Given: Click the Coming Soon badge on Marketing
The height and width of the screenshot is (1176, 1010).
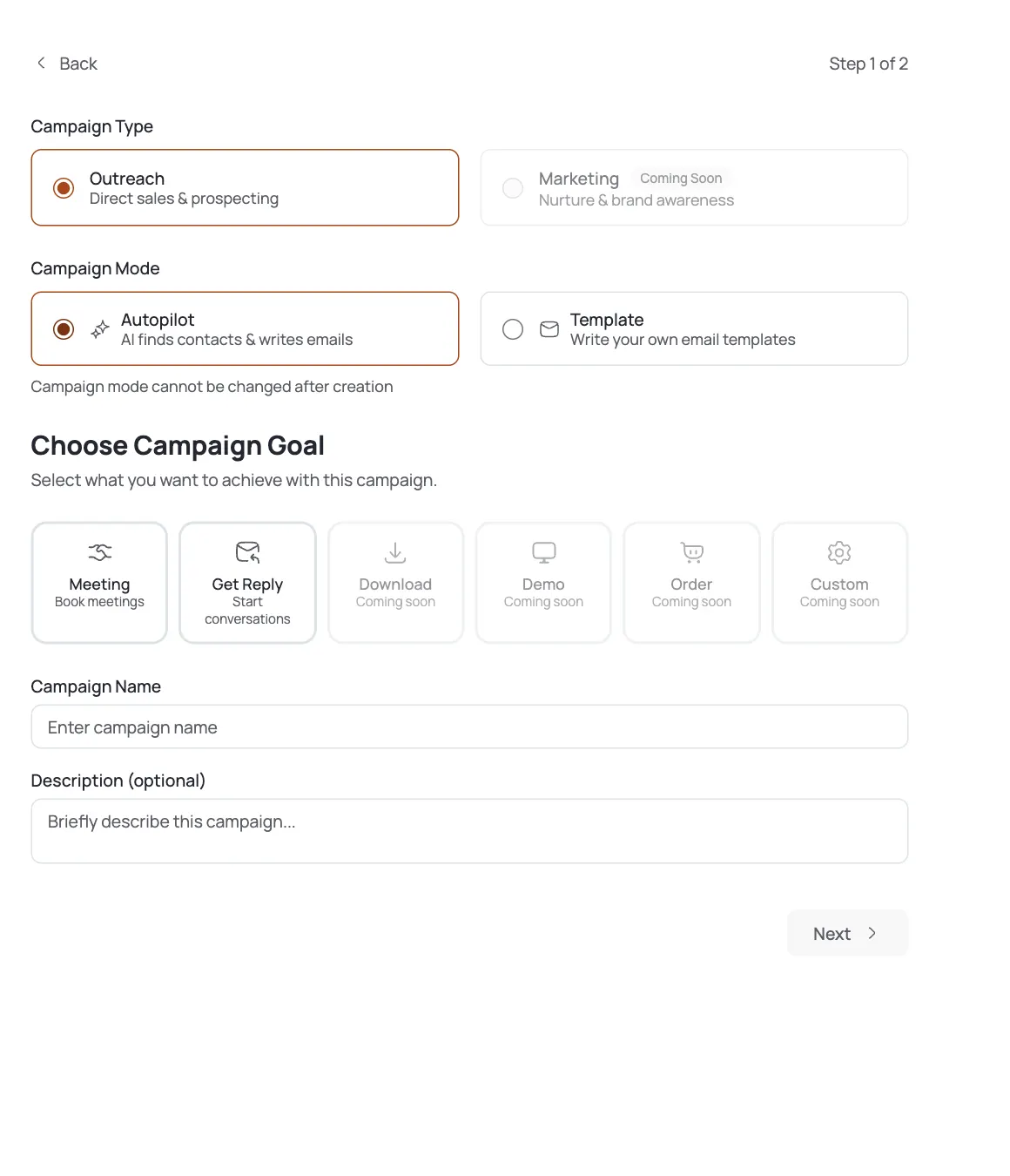Looking at the screenshot, I should (x=681, y=178).
